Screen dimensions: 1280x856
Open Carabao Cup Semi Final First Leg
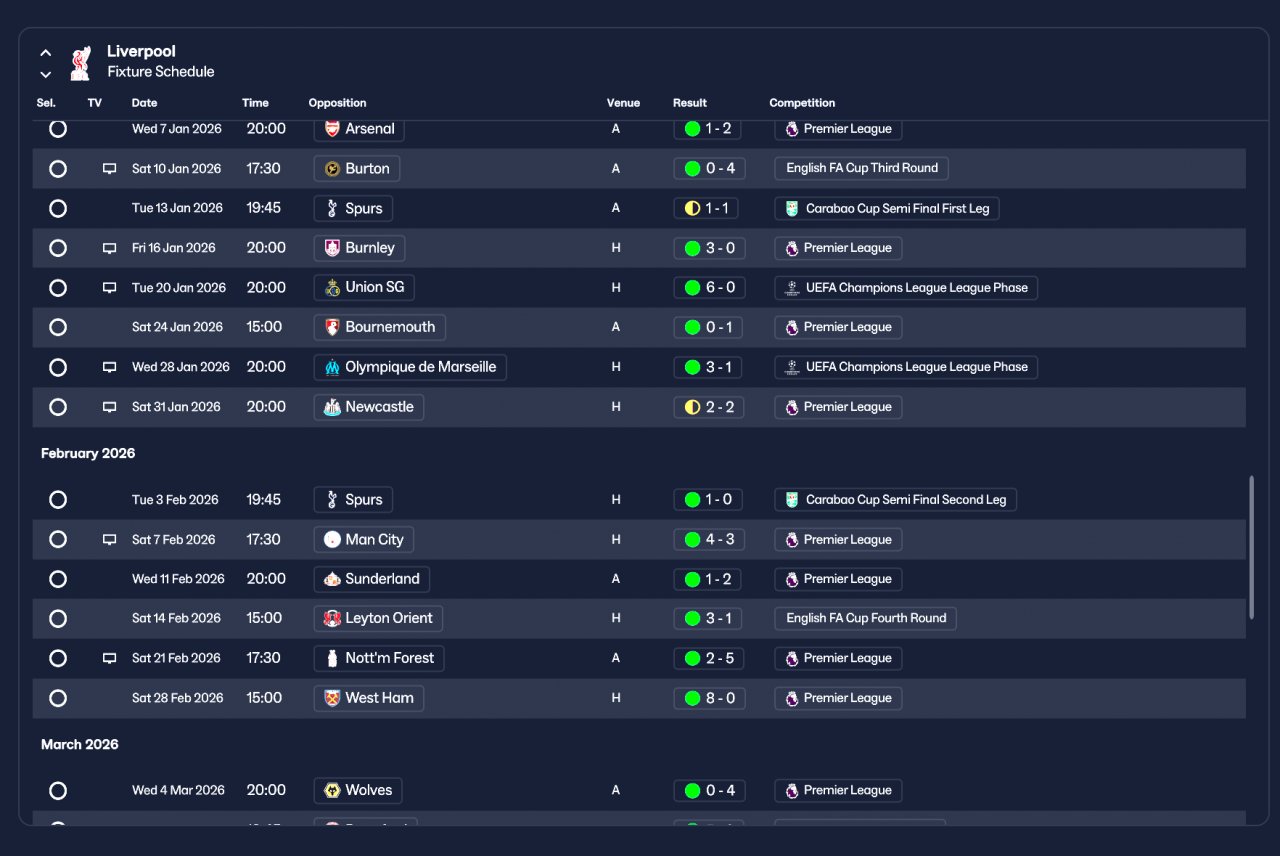click(887, 208)
